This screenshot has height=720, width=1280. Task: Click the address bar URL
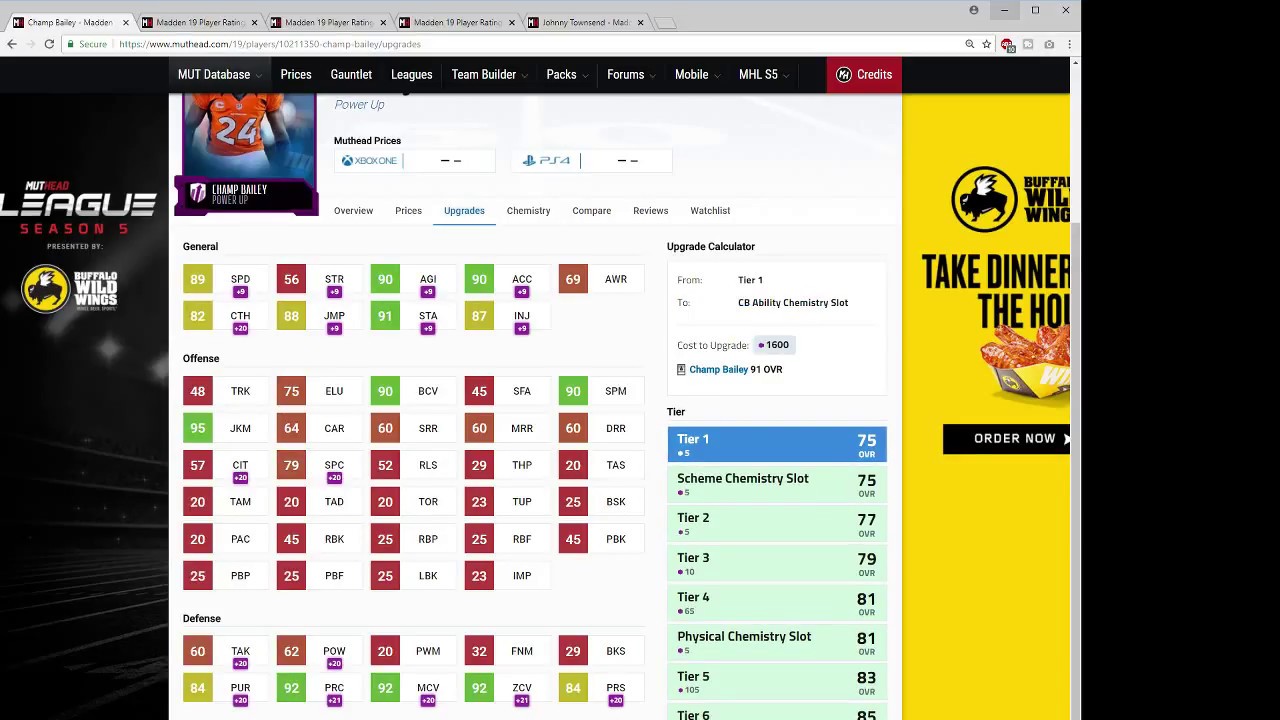coord(270,44)
